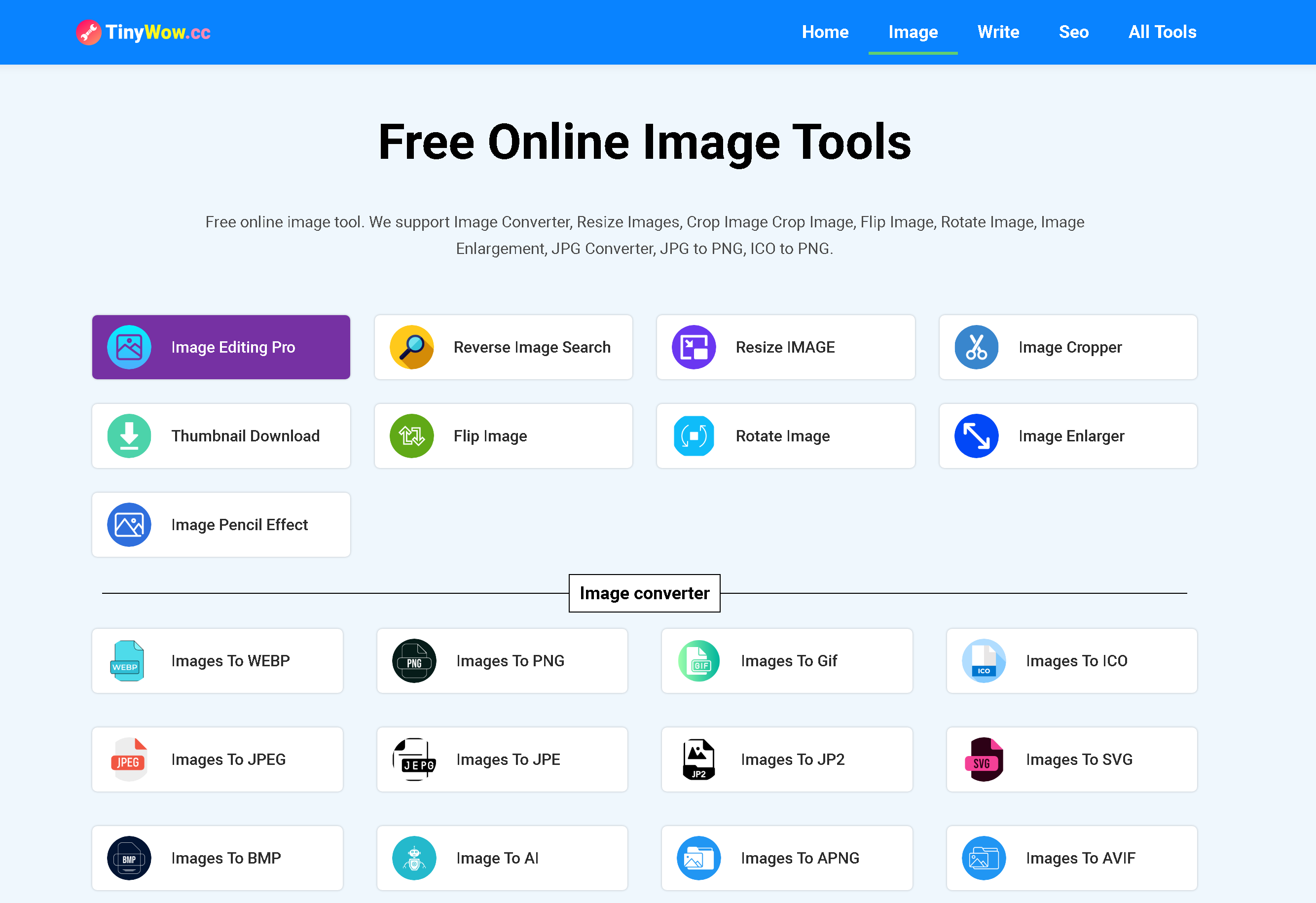Click the Resize IMAGE purple icon
The height and width of the screenshot is (903, 1316).
pos(694,347)
